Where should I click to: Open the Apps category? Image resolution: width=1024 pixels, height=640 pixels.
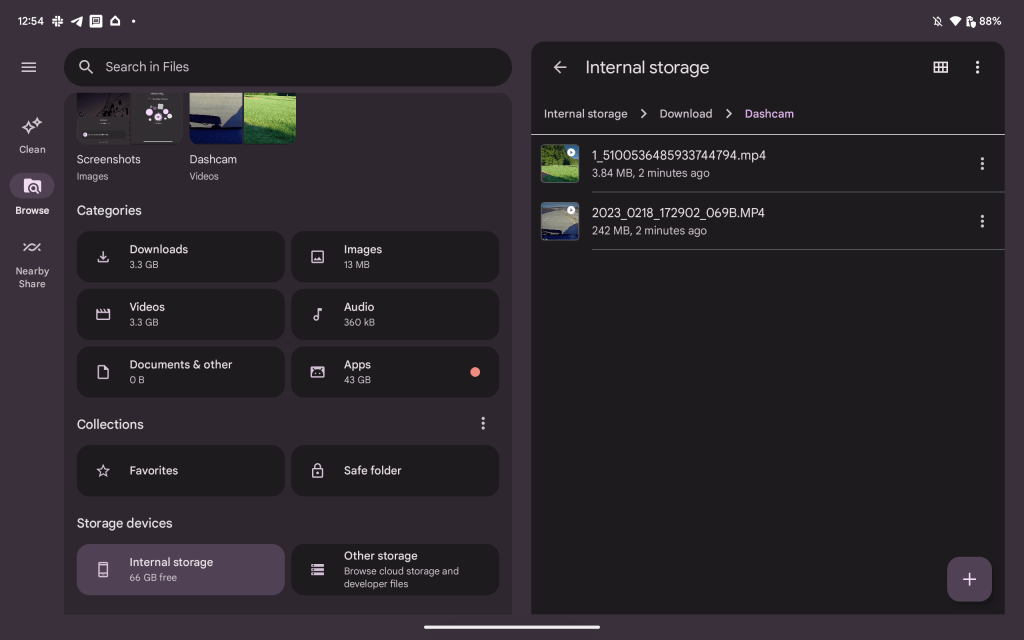[x=395, y=372]
